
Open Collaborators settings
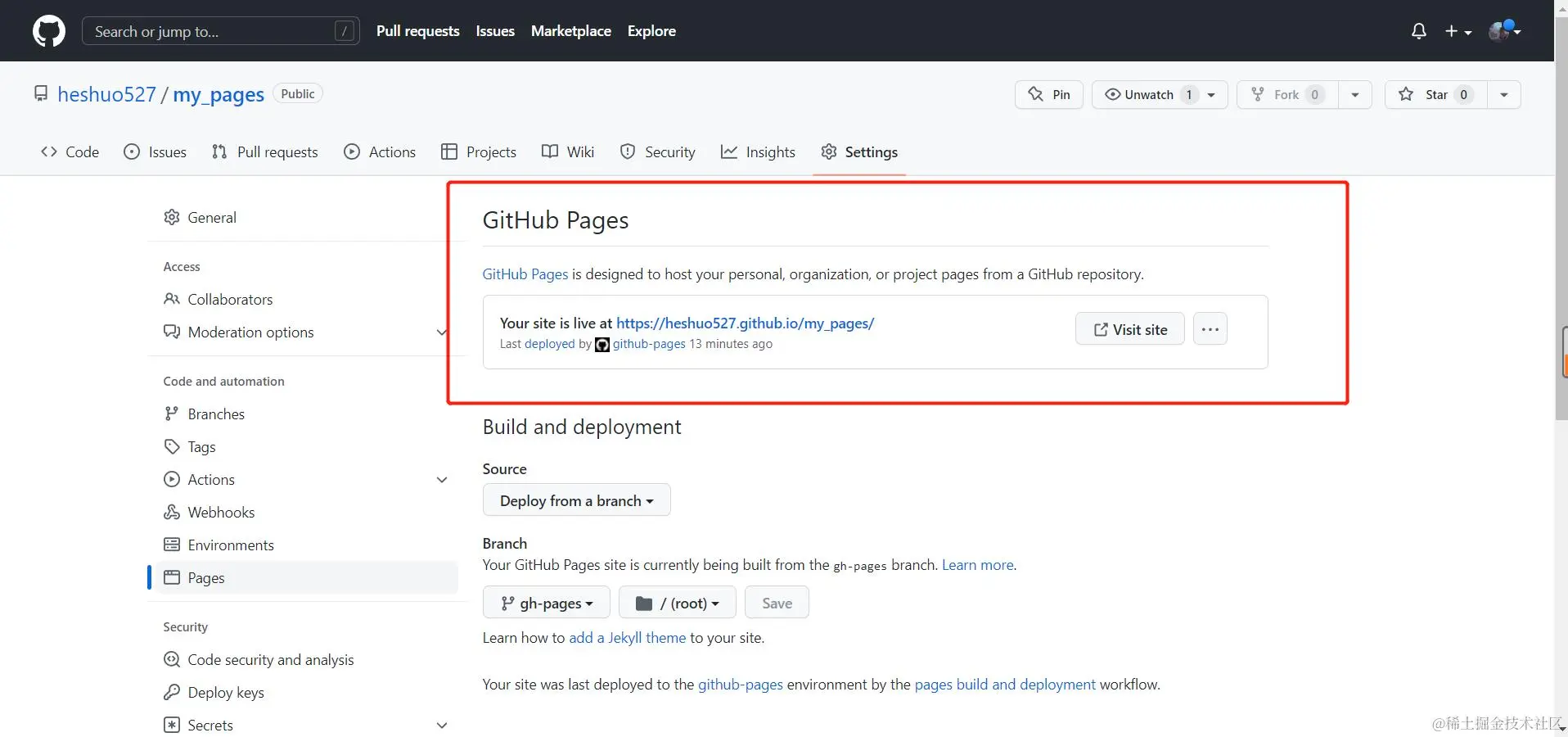(303, 300)
